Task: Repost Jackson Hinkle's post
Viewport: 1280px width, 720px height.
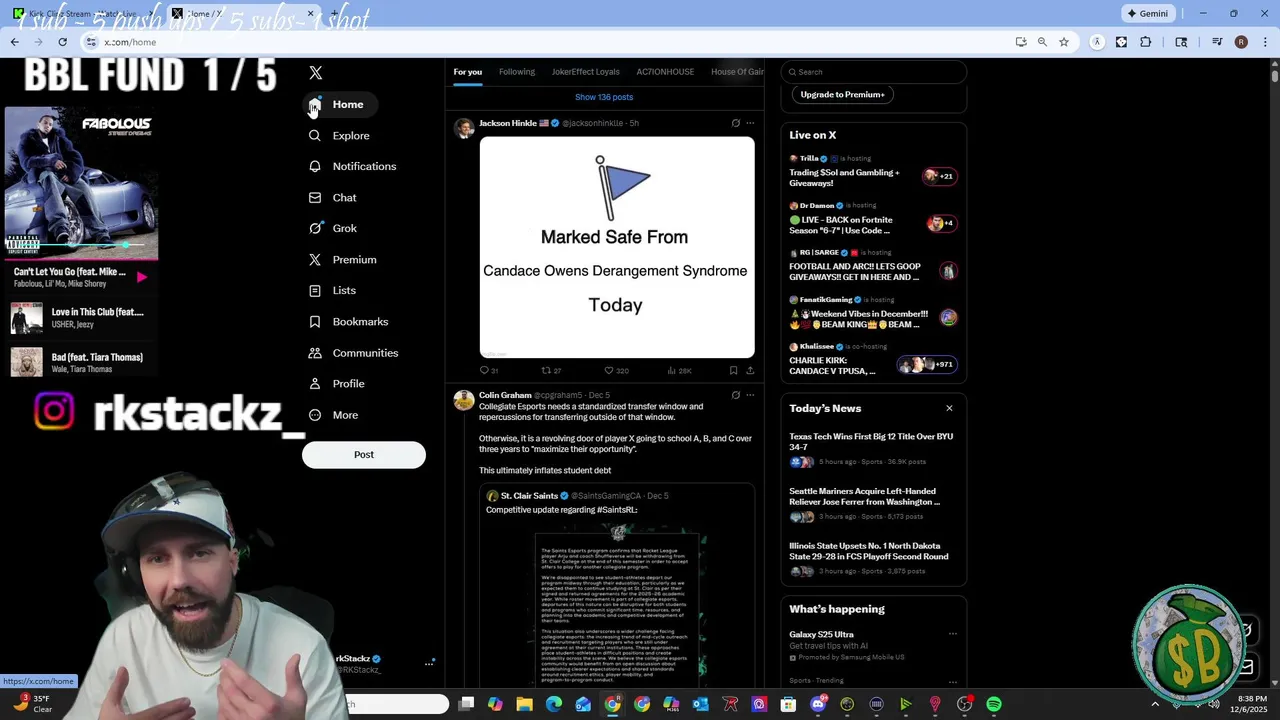Action: [551, 370]
